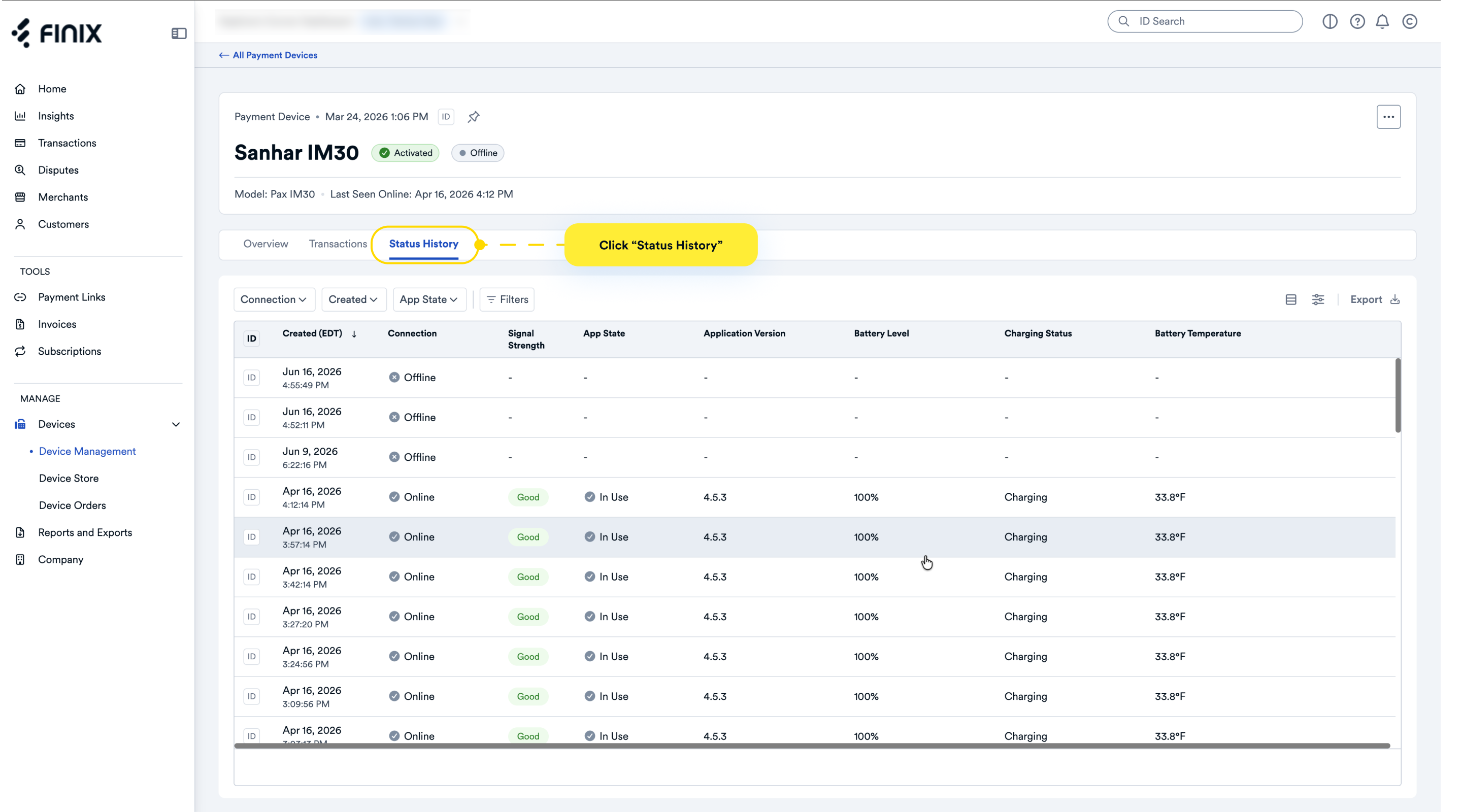
Task: Open the Filters button
Action: point(507,299)
